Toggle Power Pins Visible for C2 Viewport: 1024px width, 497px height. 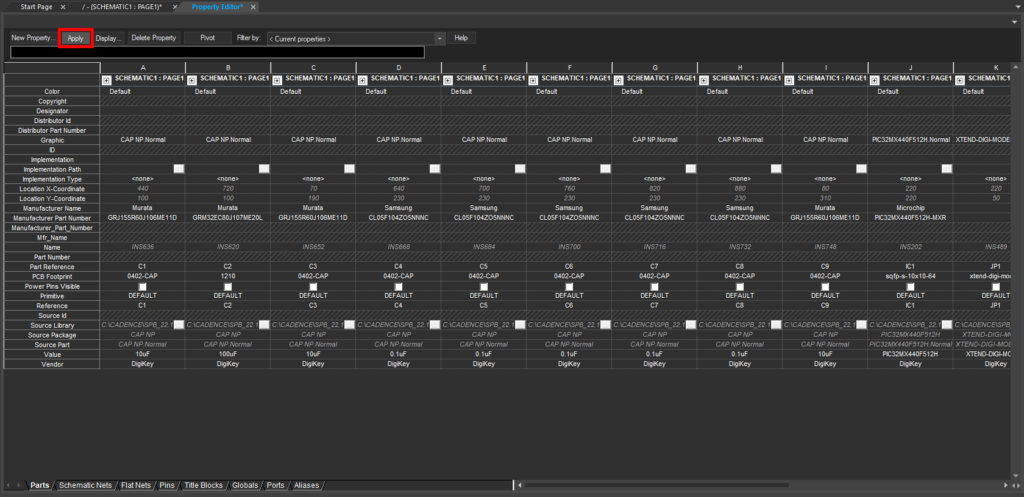(228, 287)
